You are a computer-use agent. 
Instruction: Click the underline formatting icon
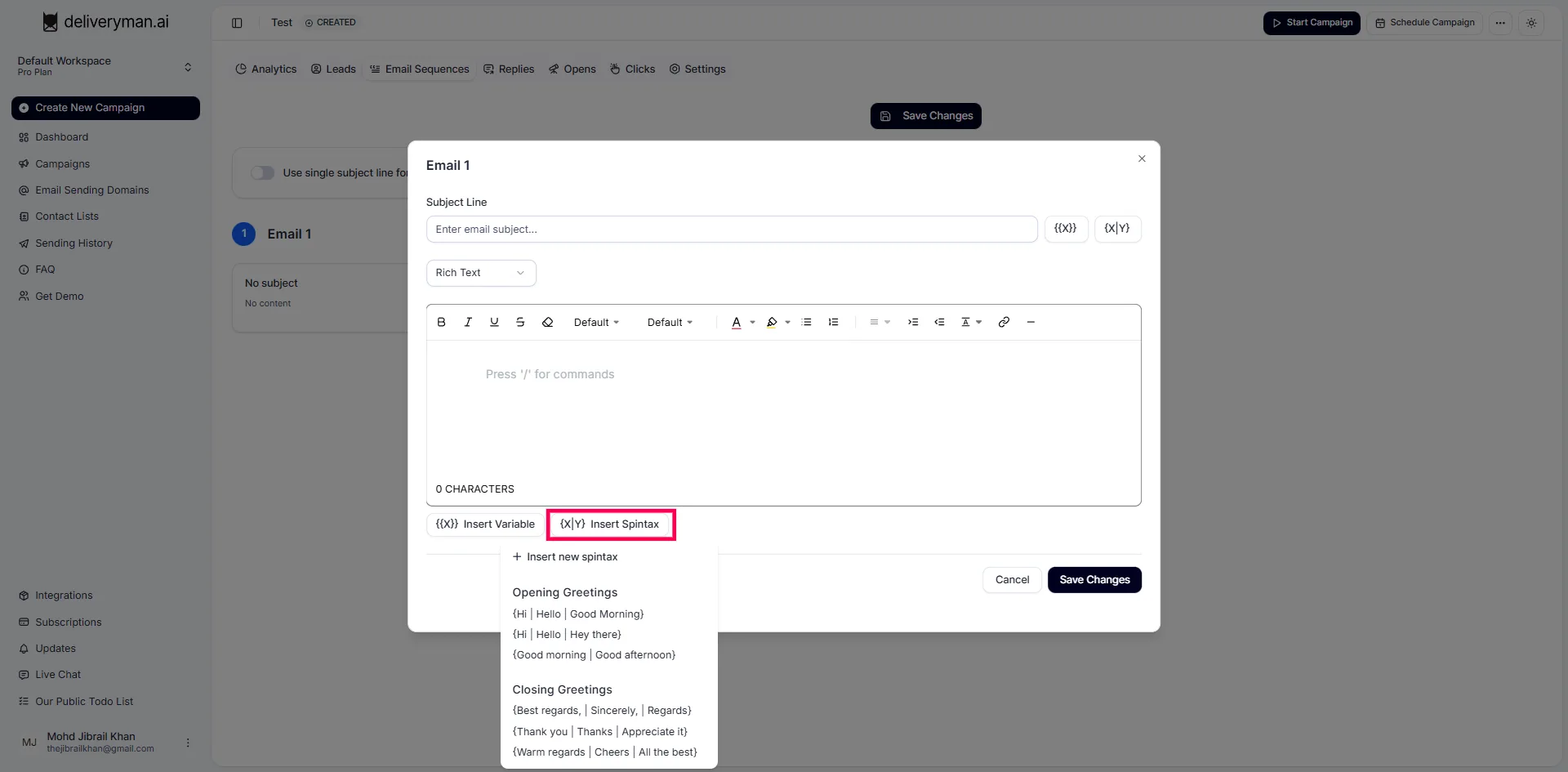click(x=494, y=323)
